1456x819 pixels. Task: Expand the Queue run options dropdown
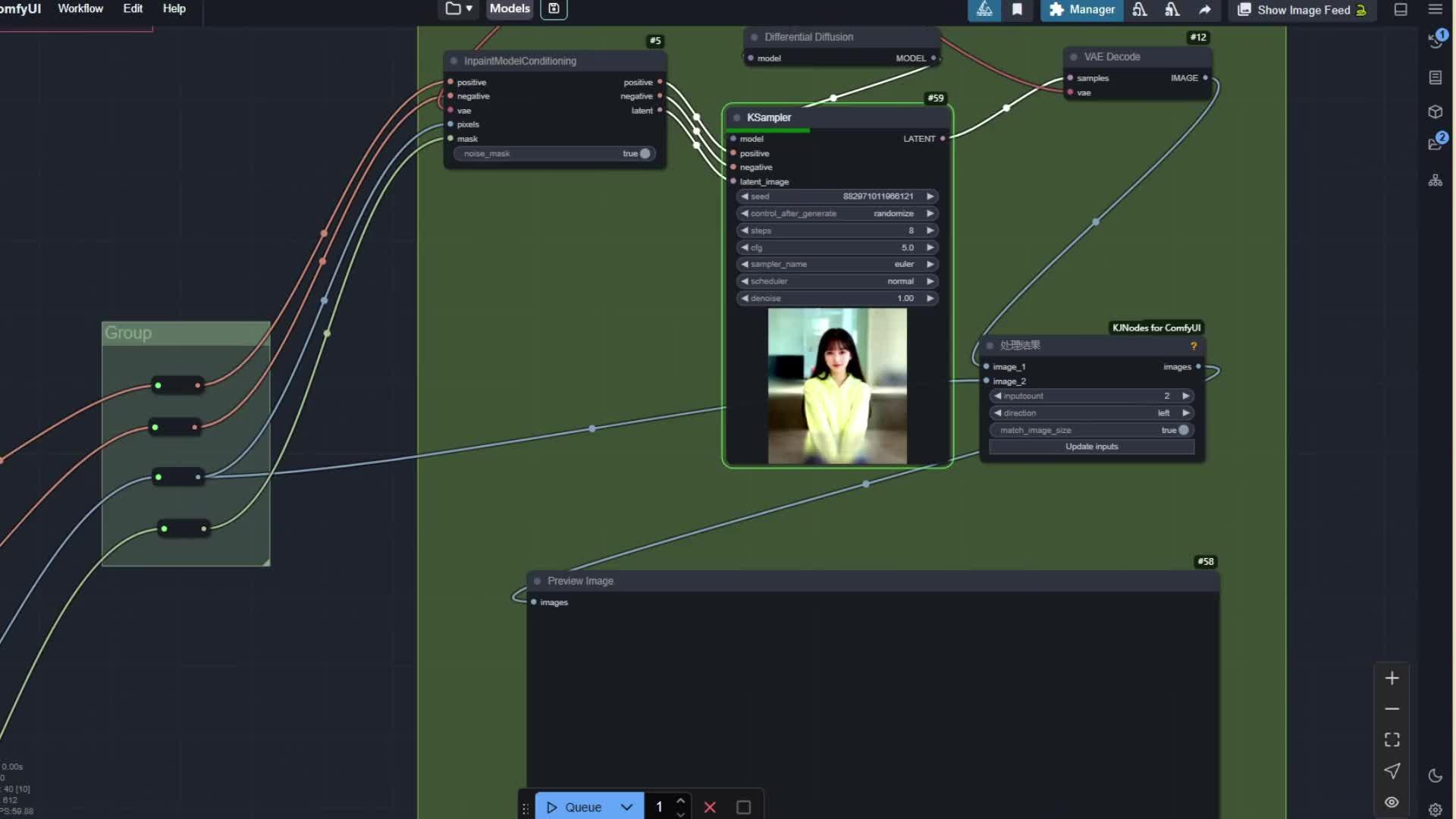(x=626, y=807)
